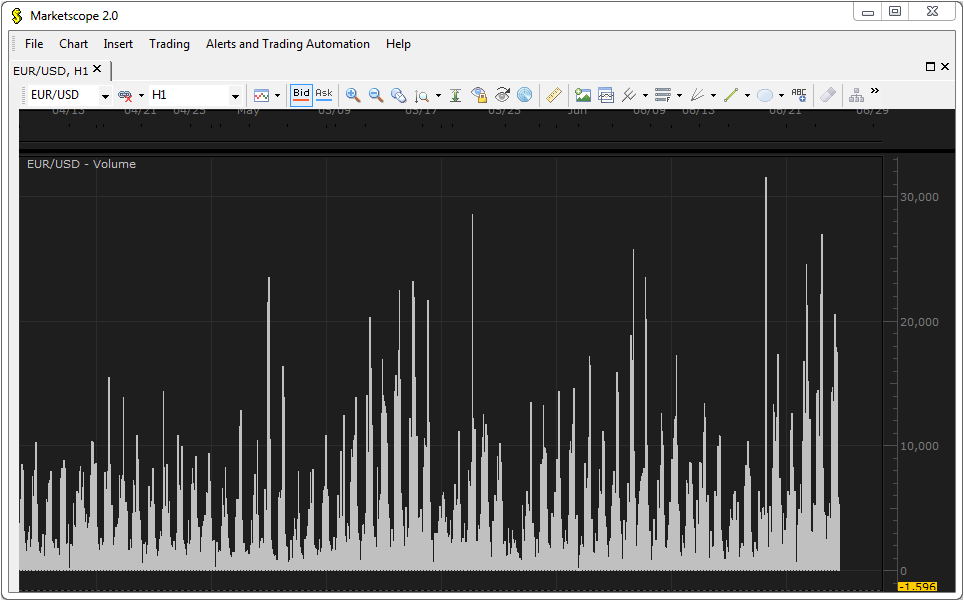This screenshot has height=602, width=964.
Task: Open the chart type dropdown arrow
Action: point(277,95)
